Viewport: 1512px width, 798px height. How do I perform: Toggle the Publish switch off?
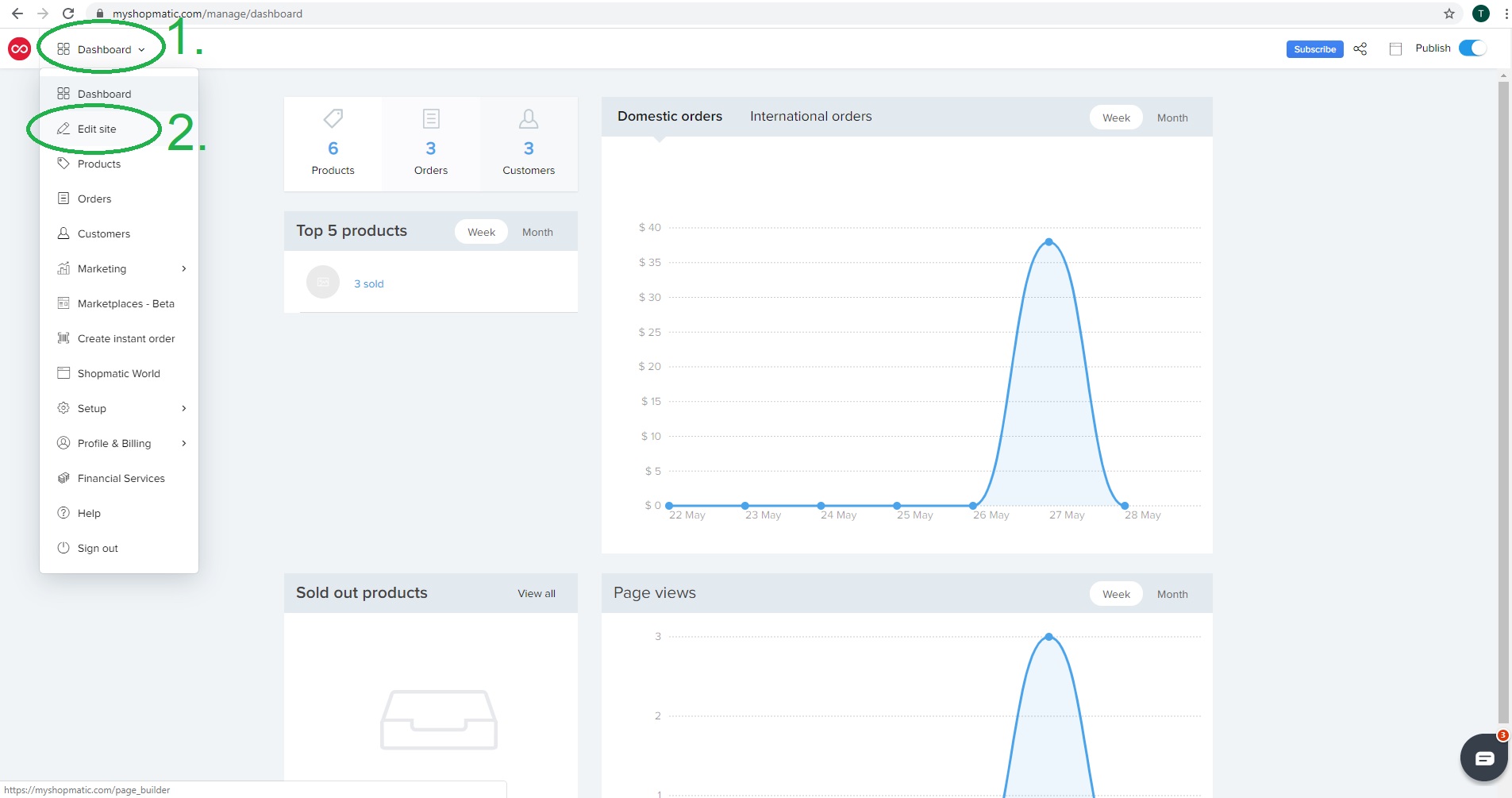click(x=1472, y=48)
